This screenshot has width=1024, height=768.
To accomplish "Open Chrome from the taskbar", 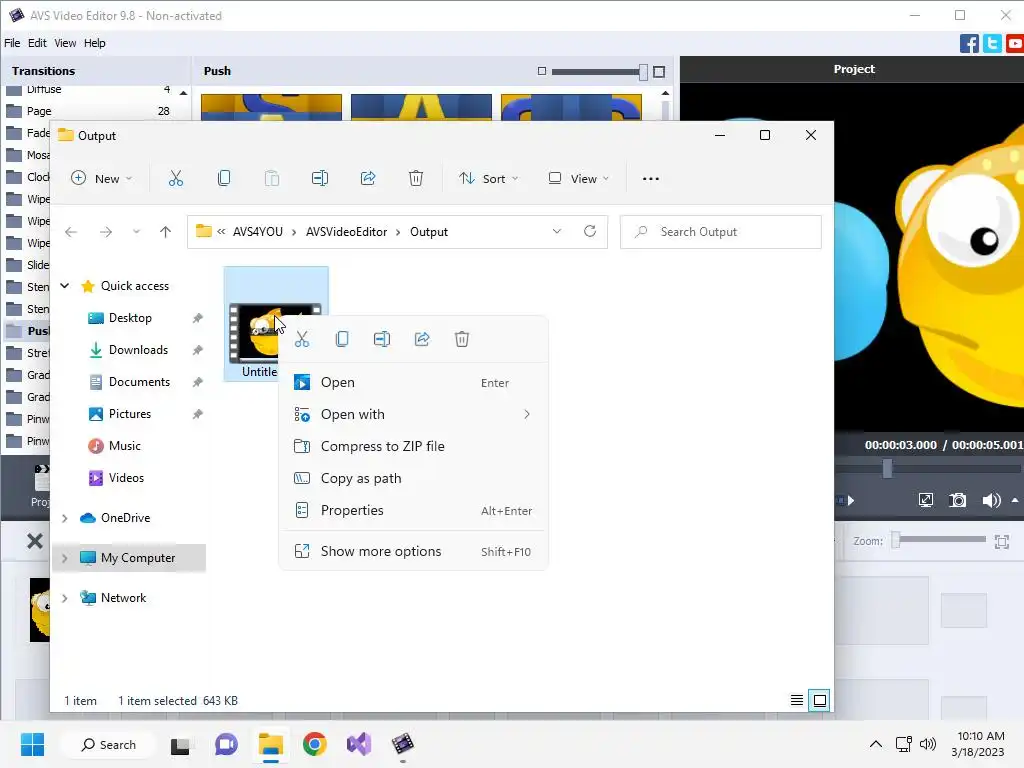I will pos(314,744).
